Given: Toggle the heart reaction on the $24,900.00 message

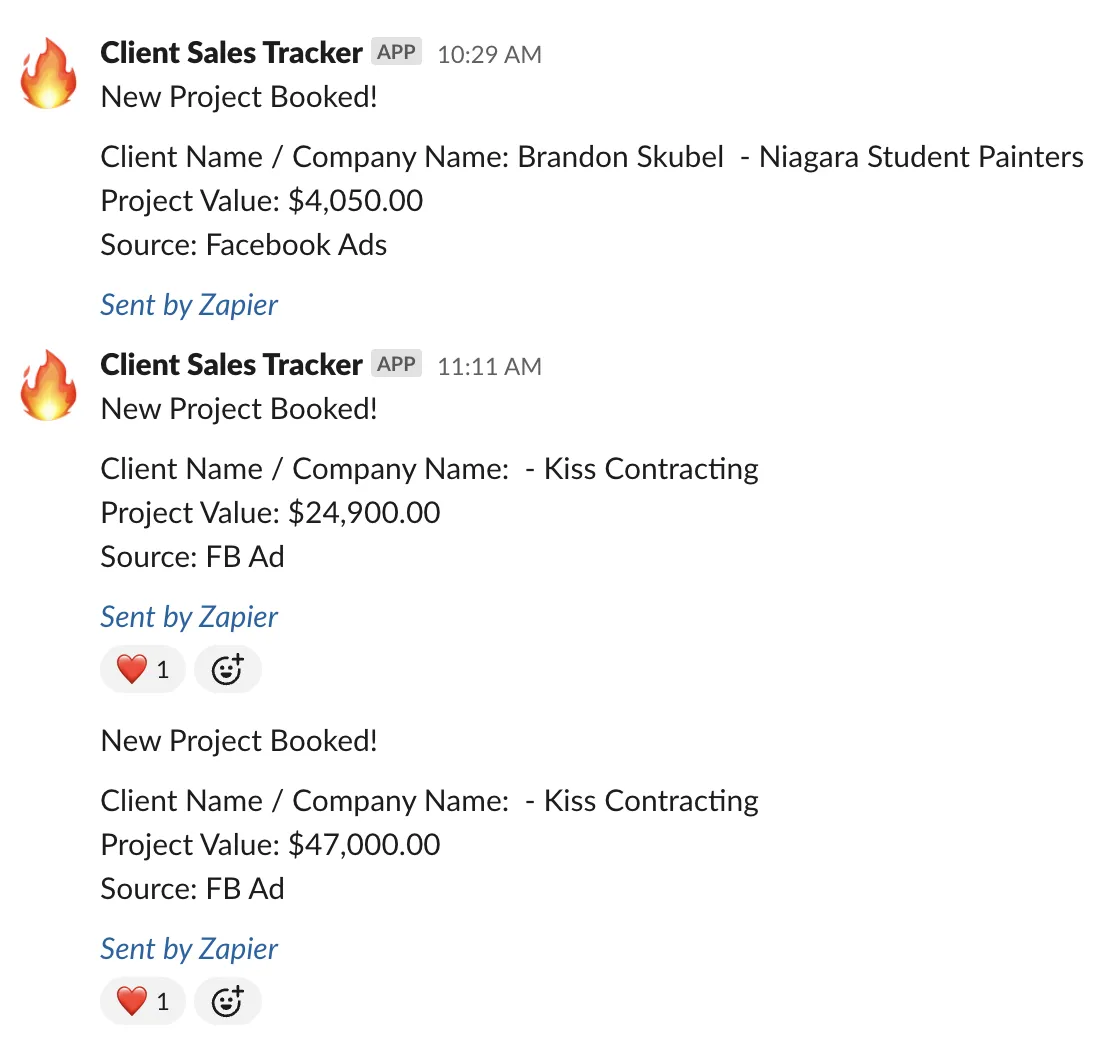Looking at the screenshot, I should point(143,669).
